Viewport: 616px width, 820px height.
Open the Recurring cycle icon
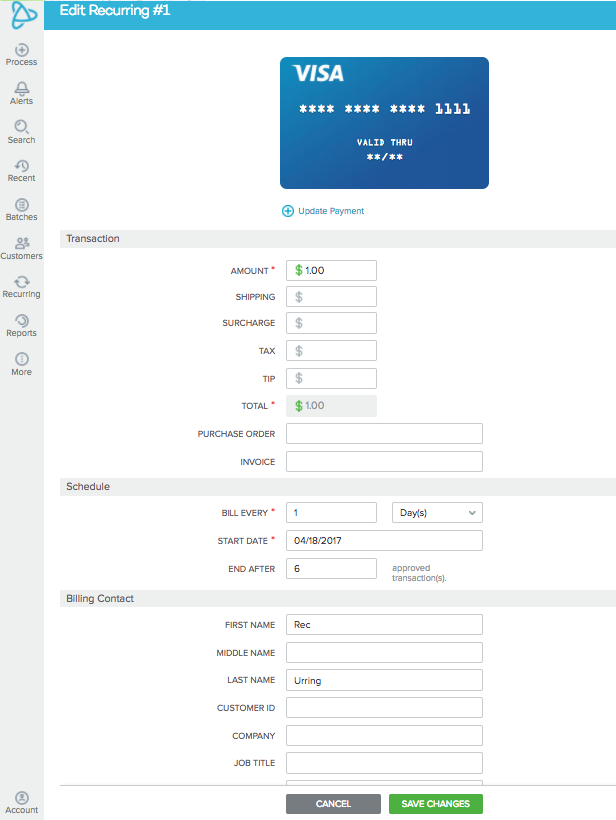coord(21,282)
